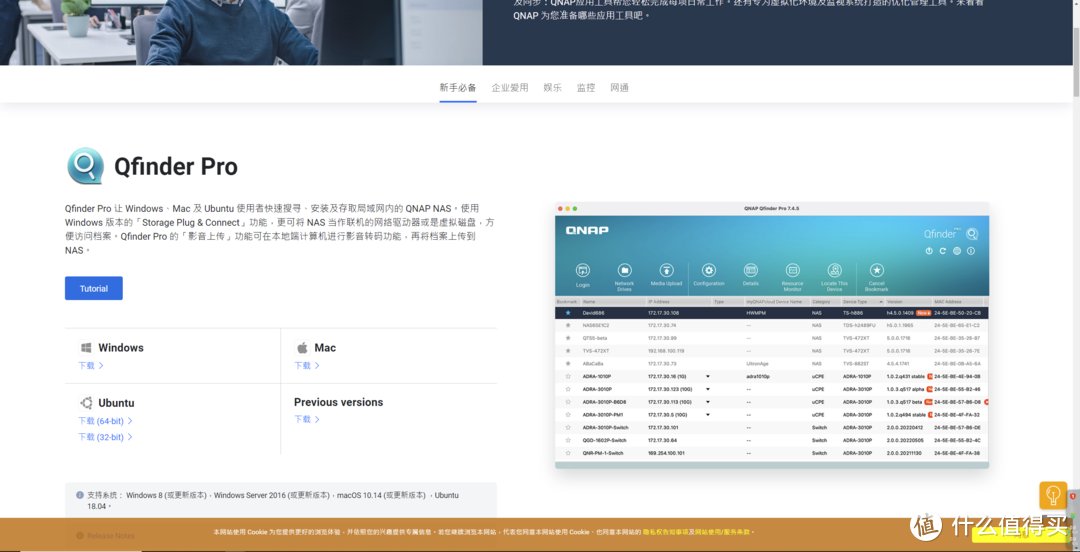Click Ubuntu 下载 (64-bit) link

[105, 420]
